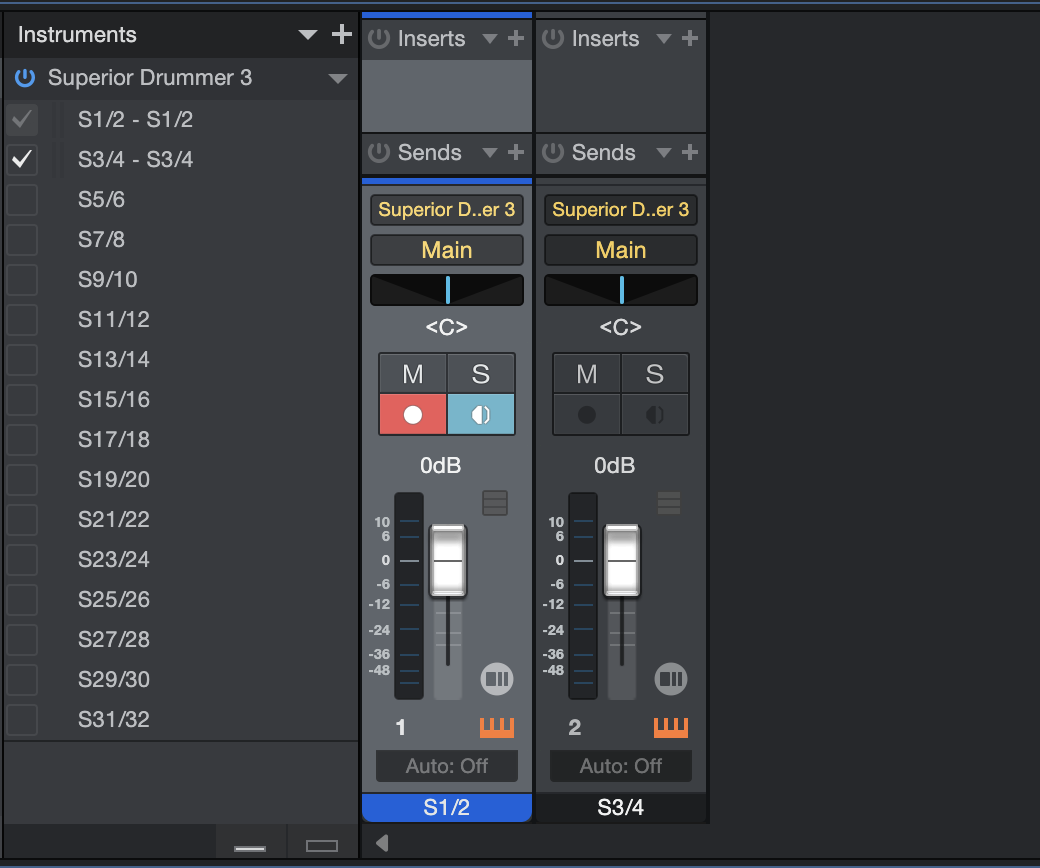
Task: Disable record arm on channel S1/2
Action: click(413, 415)
